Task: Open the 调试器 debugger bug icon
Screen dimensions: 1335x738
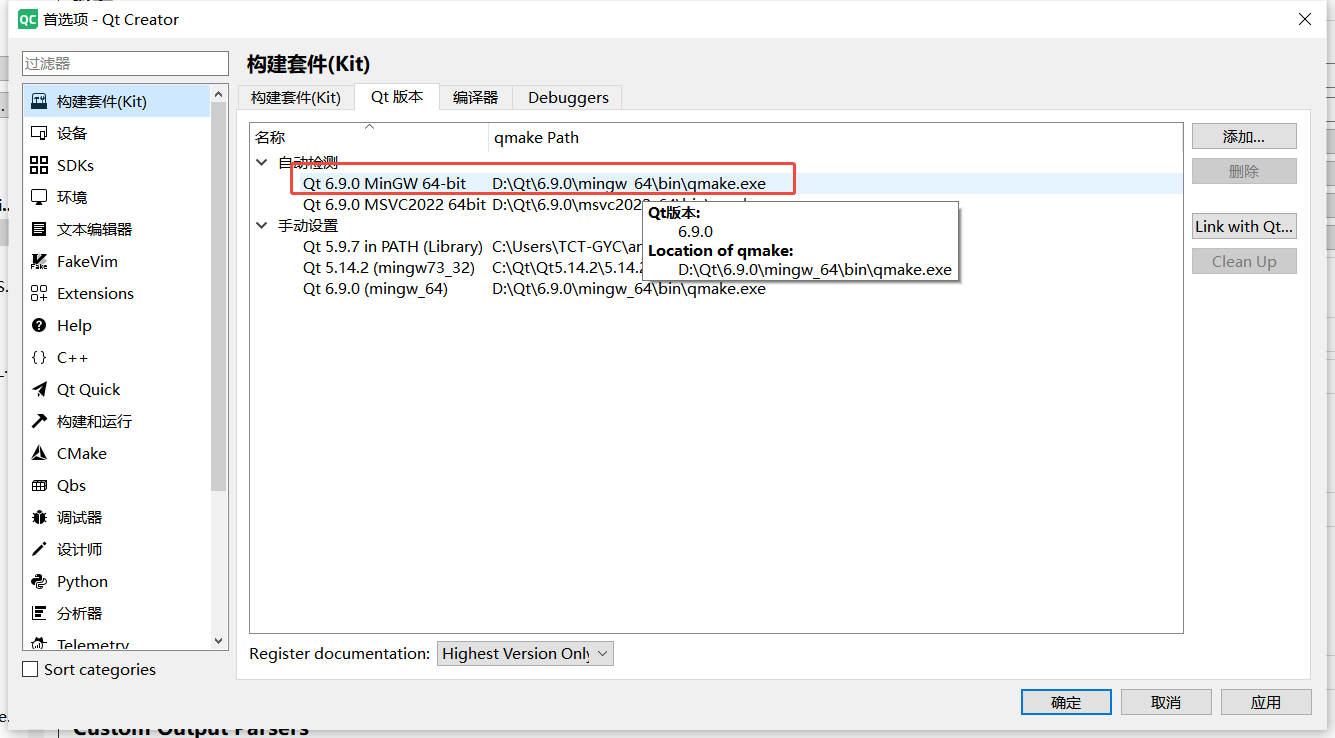Action: 39,517
